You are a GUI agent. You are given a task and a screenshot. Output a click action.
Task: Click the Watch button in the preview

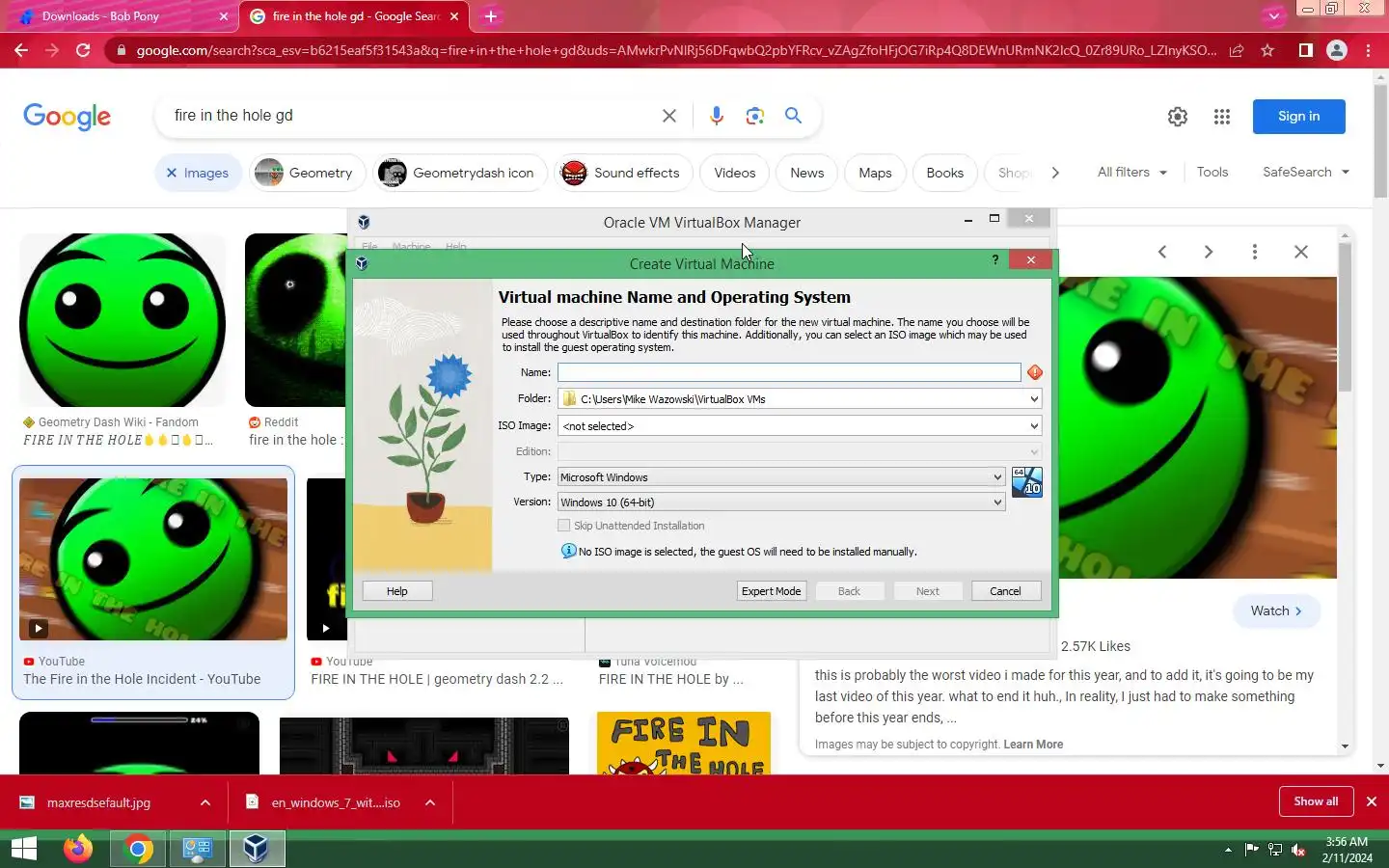pos(1276,610)
